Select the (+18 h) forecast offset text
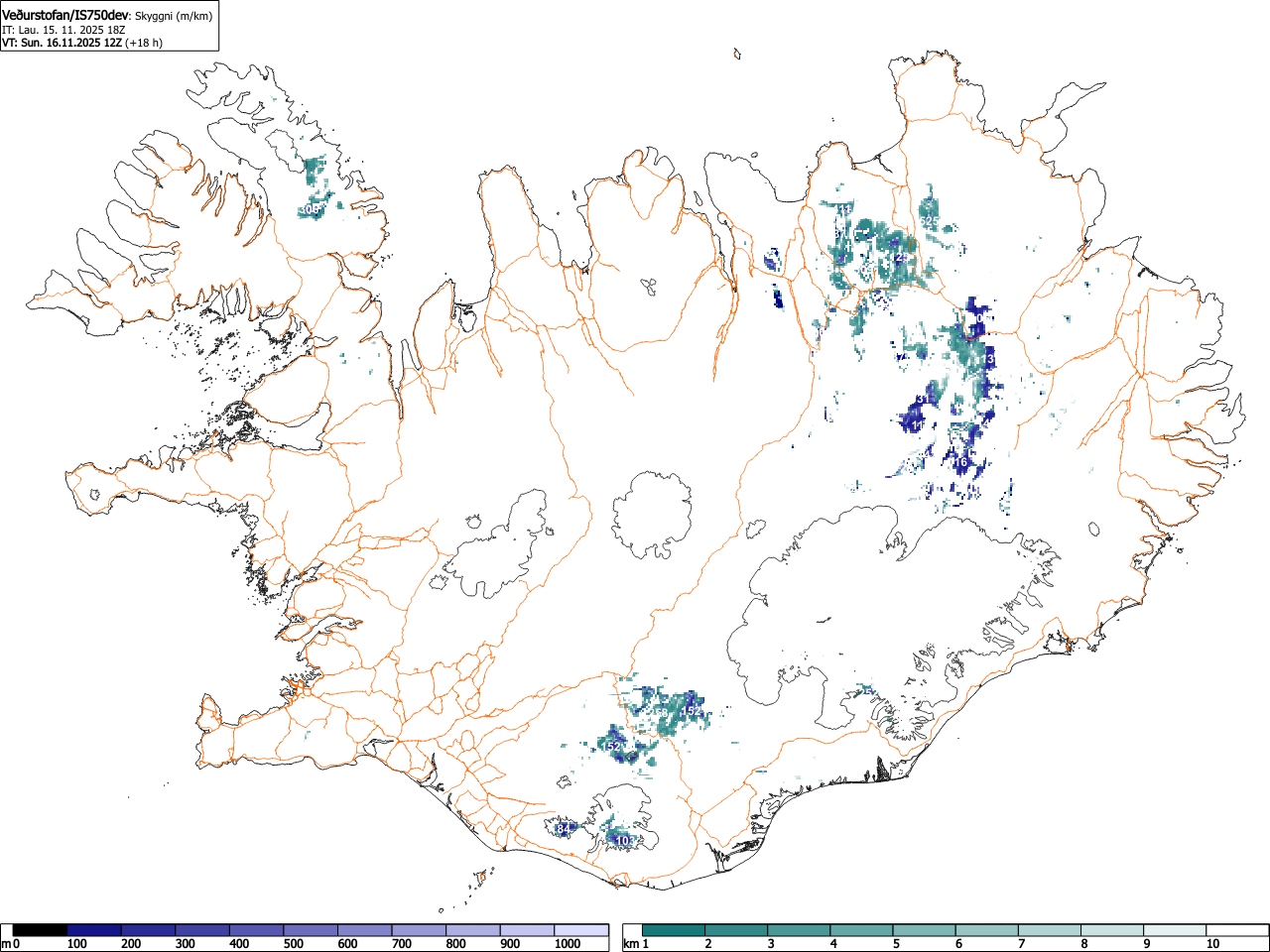The height and width of the screenshot is (952, 1270). [x=144, y=43]
